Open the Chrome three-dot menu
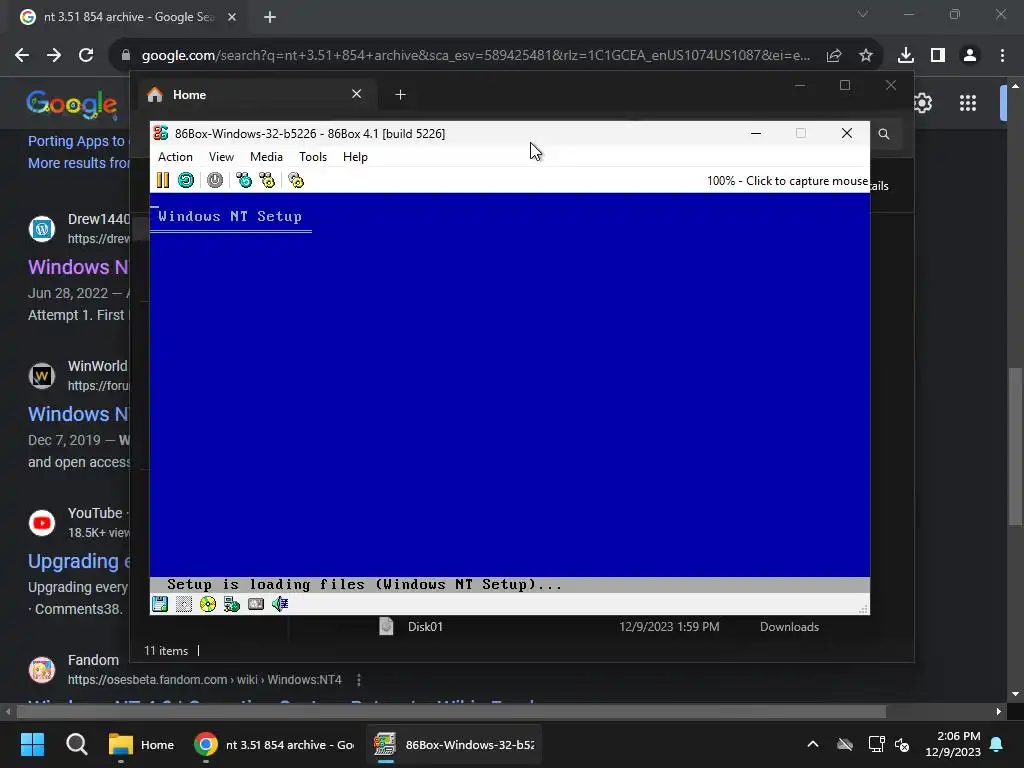The width and height of the screenshot is (1024, 768). [1002, 56]
